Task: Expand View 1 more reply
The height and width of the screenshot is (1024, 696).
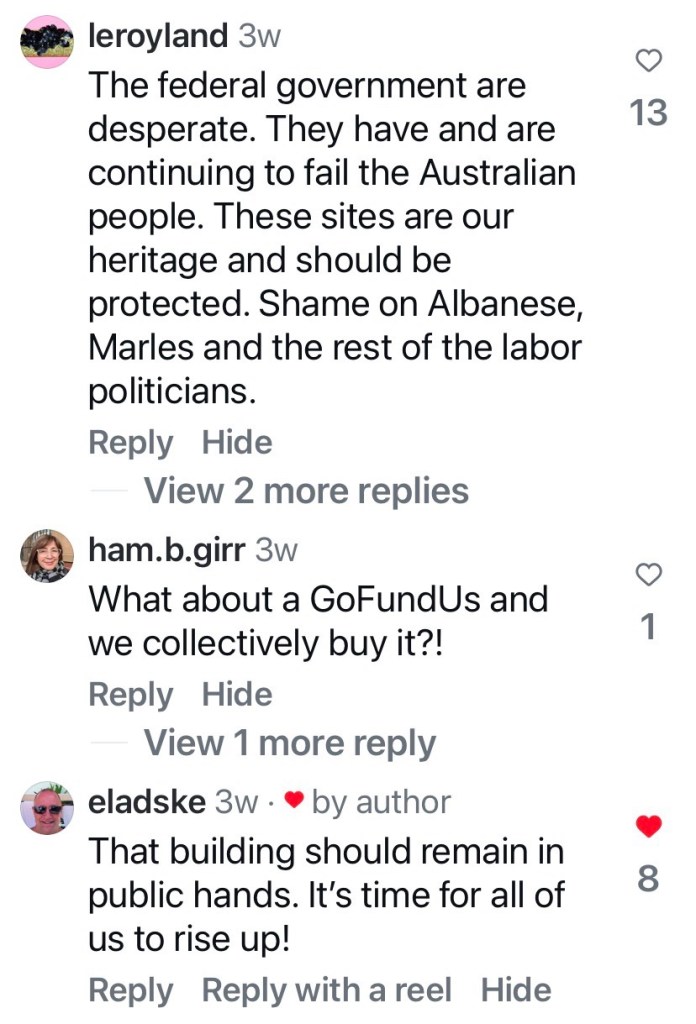Action: coord(290,743)
